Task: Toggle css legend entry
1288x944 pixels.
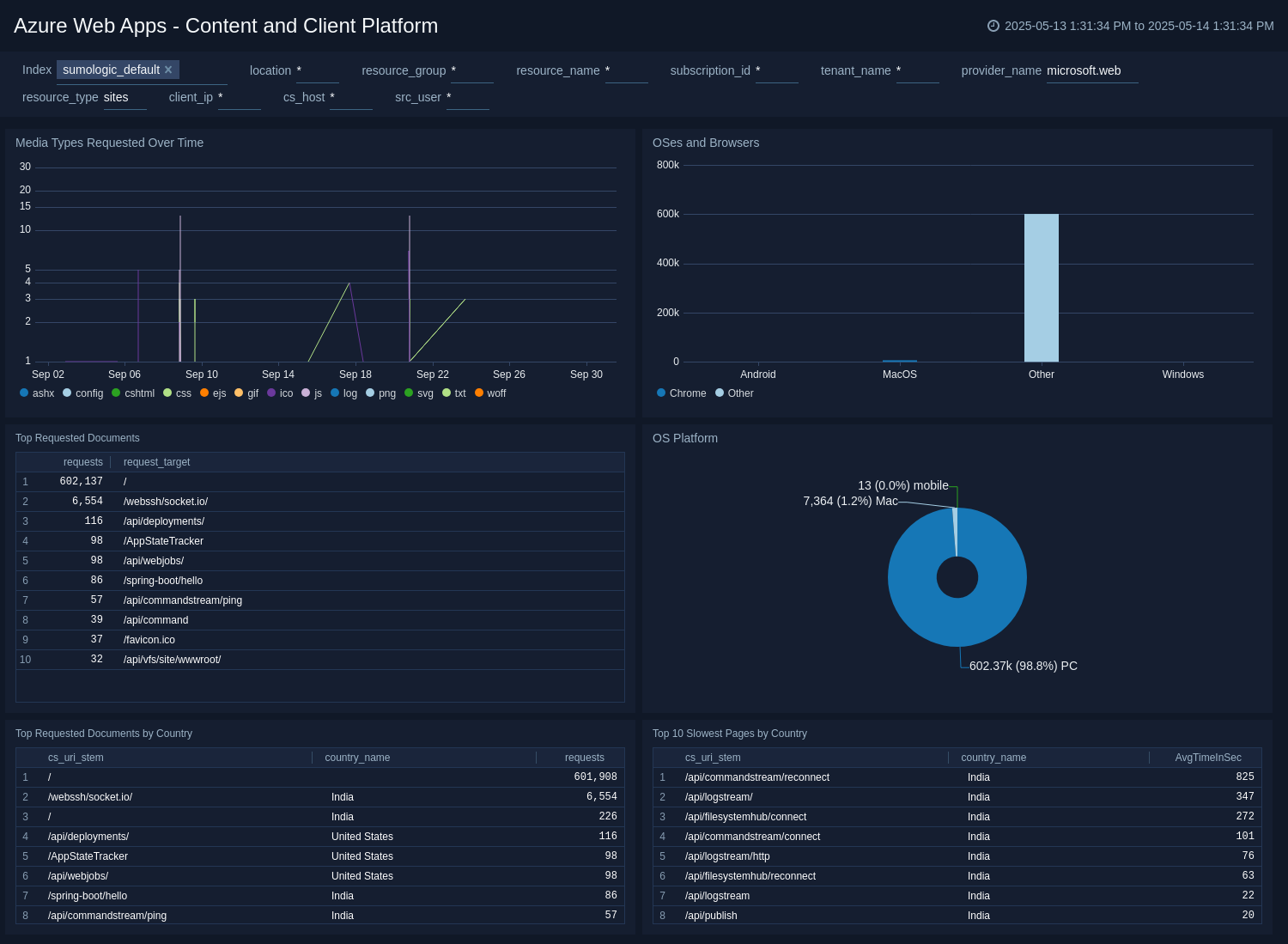Action: pyautogui.click(x=178, y=393)
